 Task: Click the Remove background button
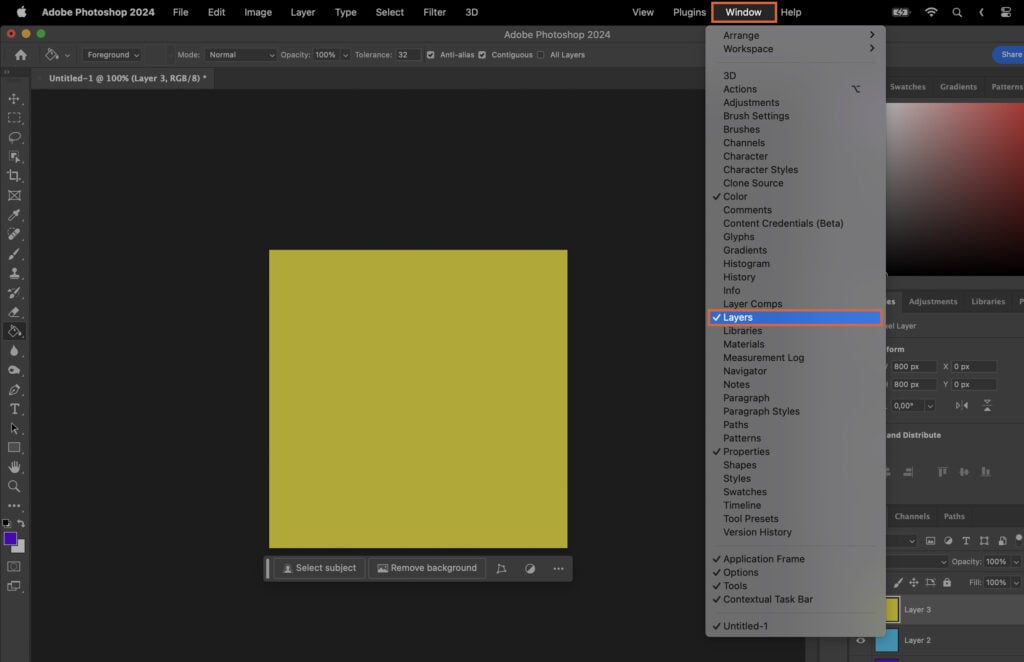pyautogui.click(x=427, y=567)
